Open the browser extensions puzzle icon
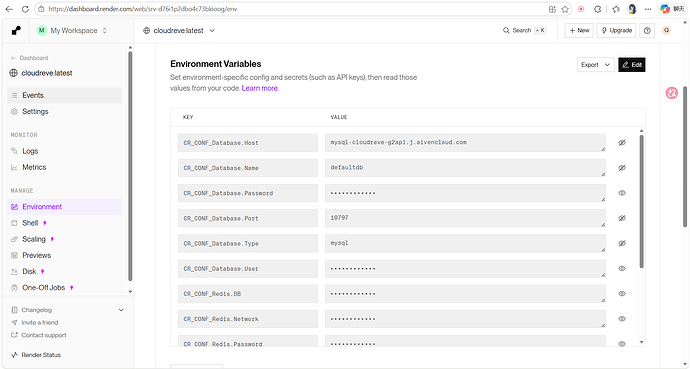Image resolution: width=690 pixels, height=369 pixels. 598,9
